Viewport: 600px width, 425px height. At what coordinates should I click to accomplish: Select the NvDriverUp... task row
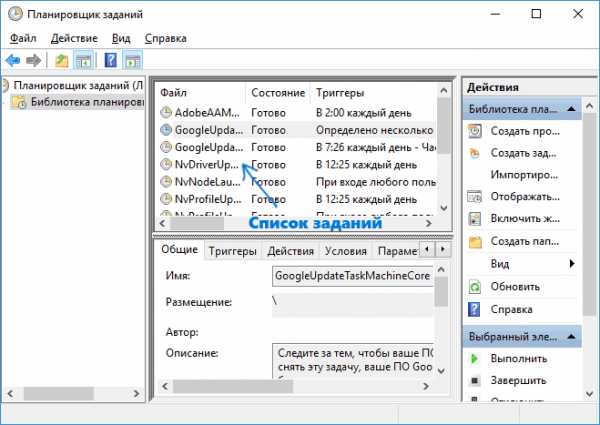(297, 164)
